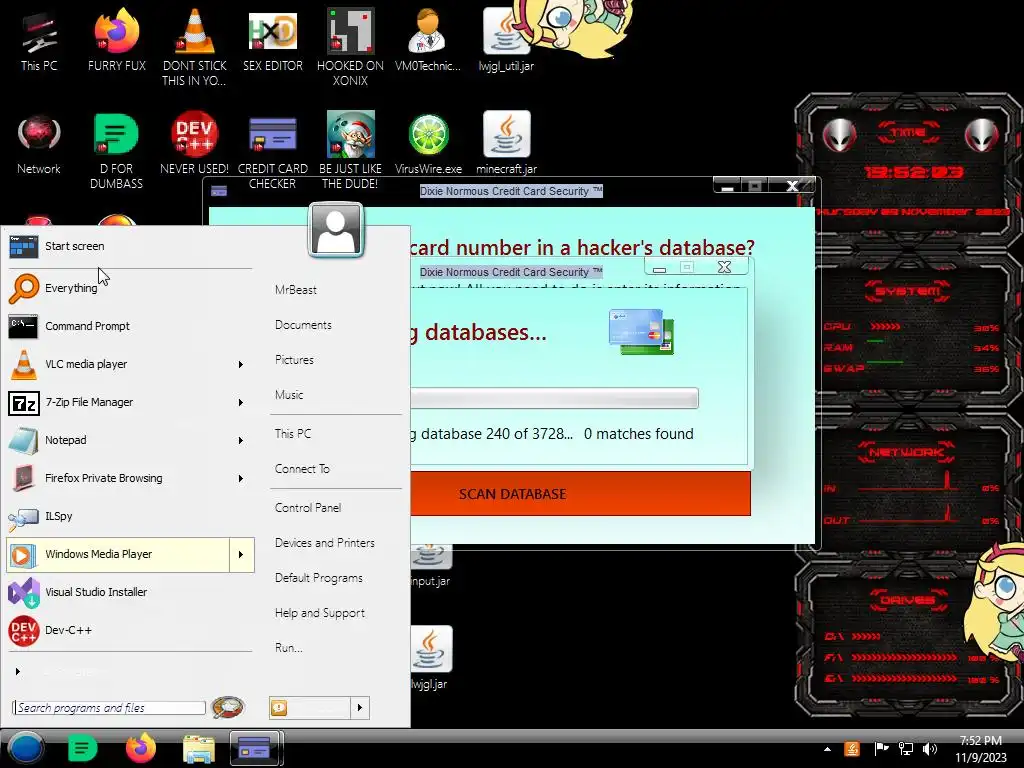The height and width of the screenshot is (768, 1024).
Task: Open Music in Start menu
Action: point(289,395)
